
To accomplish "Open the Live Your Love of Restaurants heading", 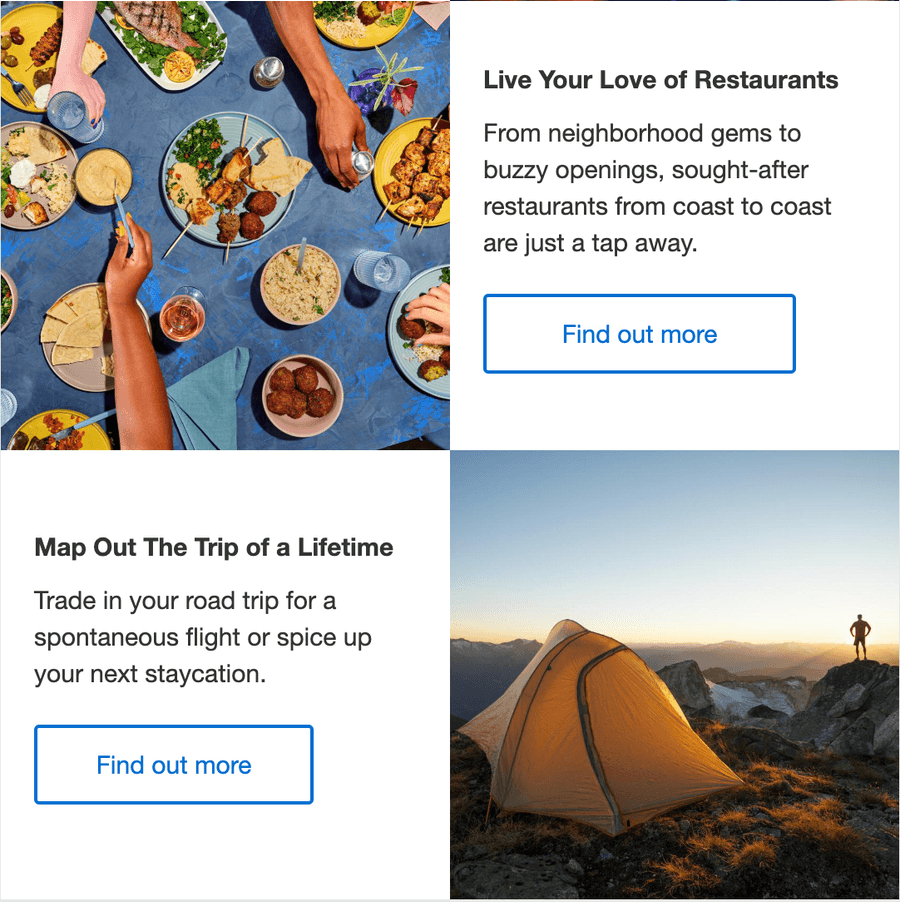I will [660, 80].
